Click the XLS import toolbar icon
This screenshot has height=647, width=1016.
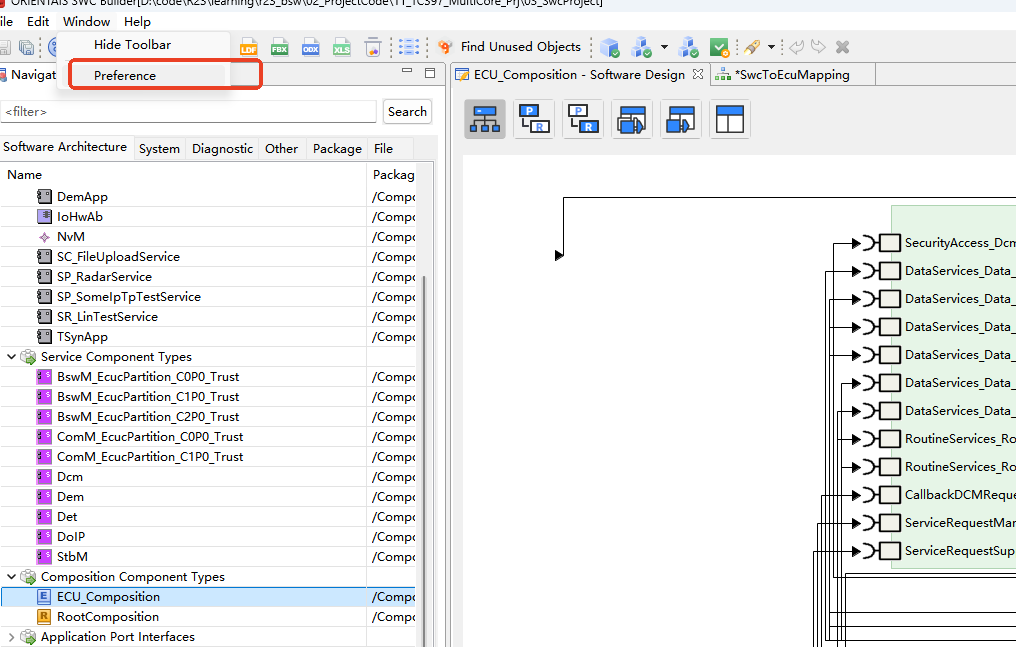pos(342,48)
